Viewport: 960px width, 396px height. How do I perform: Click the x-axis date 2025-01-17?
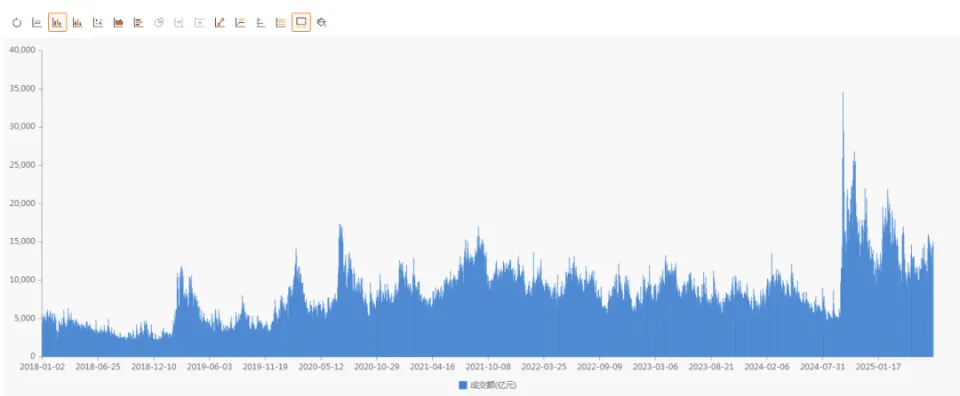coord(878,367)
